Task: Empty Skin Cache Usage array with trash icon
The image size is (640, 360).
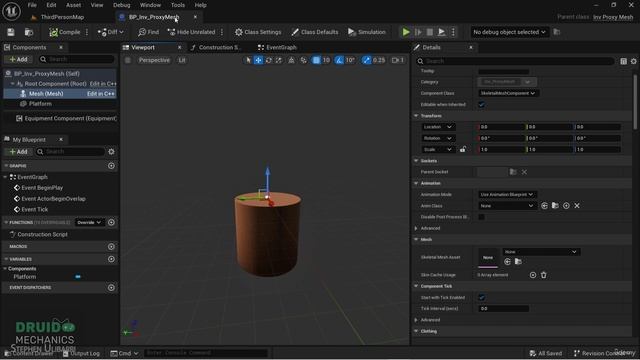Action: pos(544,275)
